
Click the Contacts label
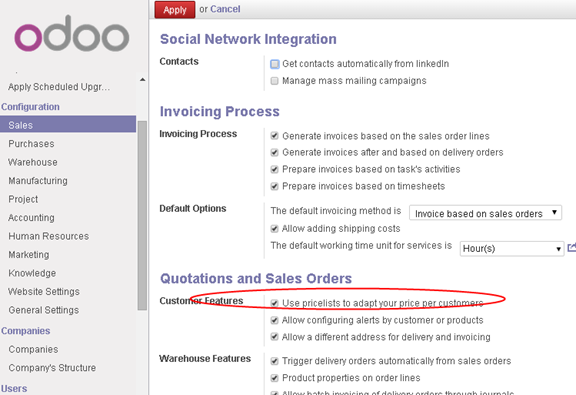[179, 61]
